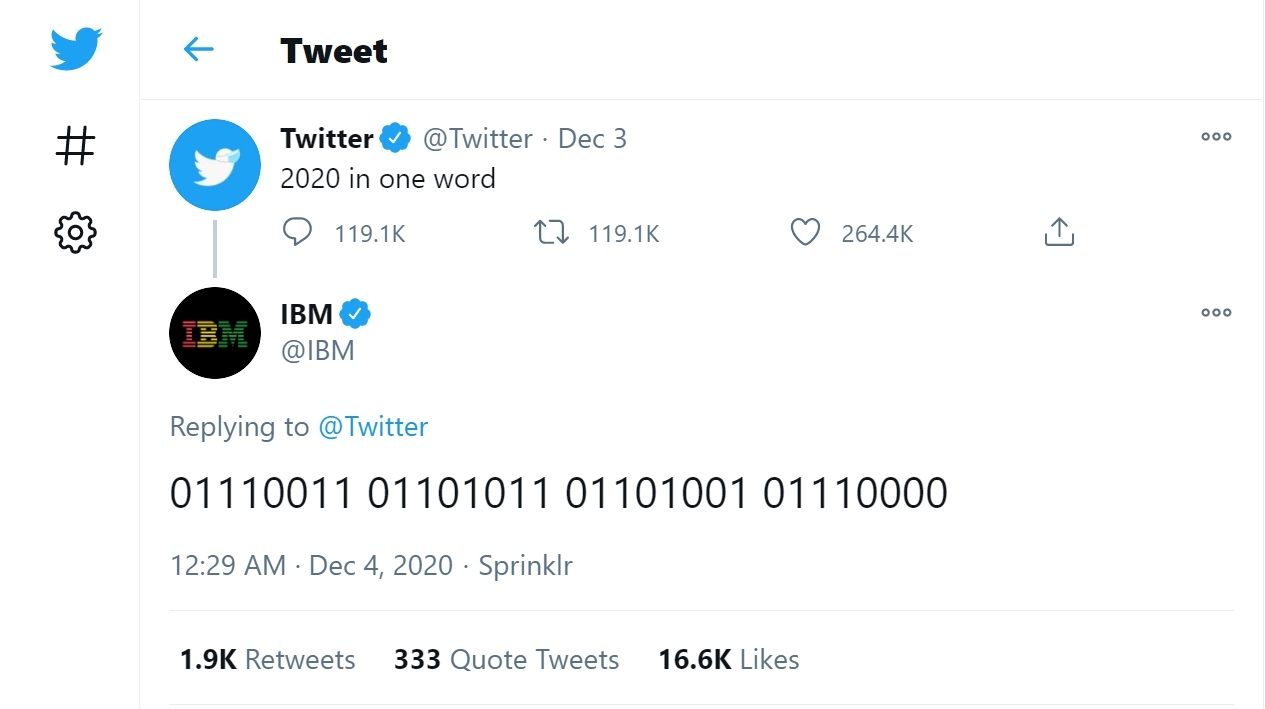Share the Twitter tweet via upload icon
Image resolution: width=1265 pixels, height=709 pixels.
(x=1058, y=233)
